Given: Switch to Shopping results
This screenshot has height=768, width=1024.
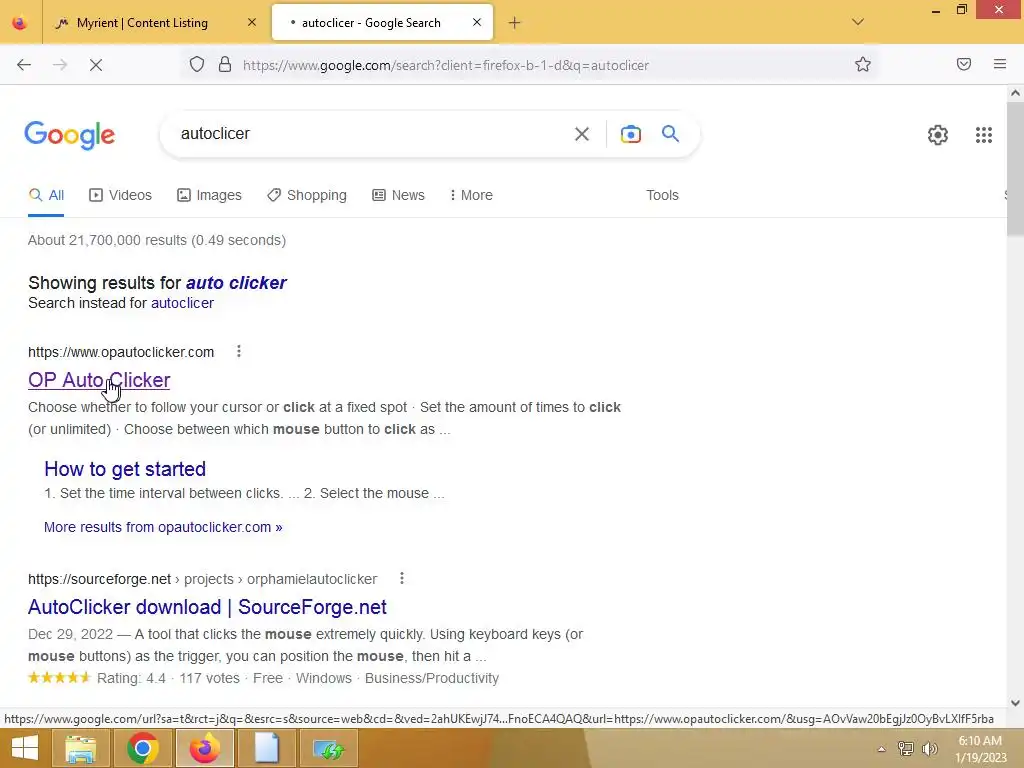Looking at the screenshot, I should click(x=307, y=195).
